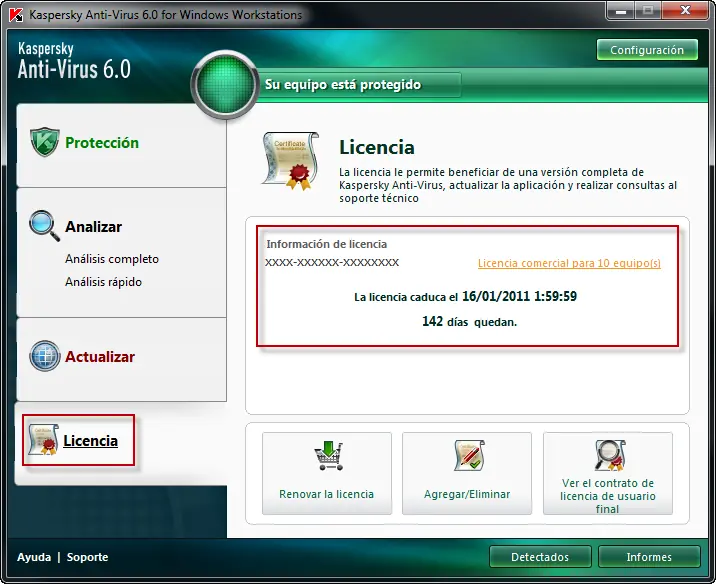Open Informes reports

649,557
